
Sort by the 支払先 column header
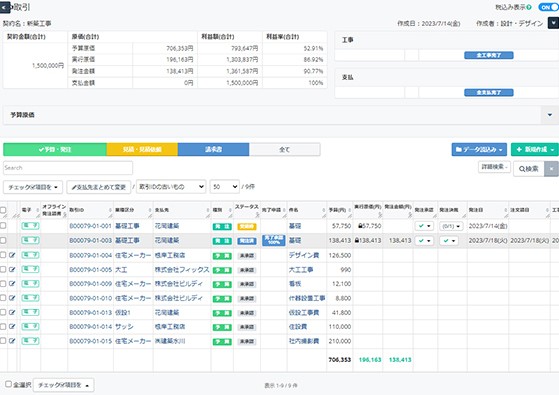click(182, 210)
